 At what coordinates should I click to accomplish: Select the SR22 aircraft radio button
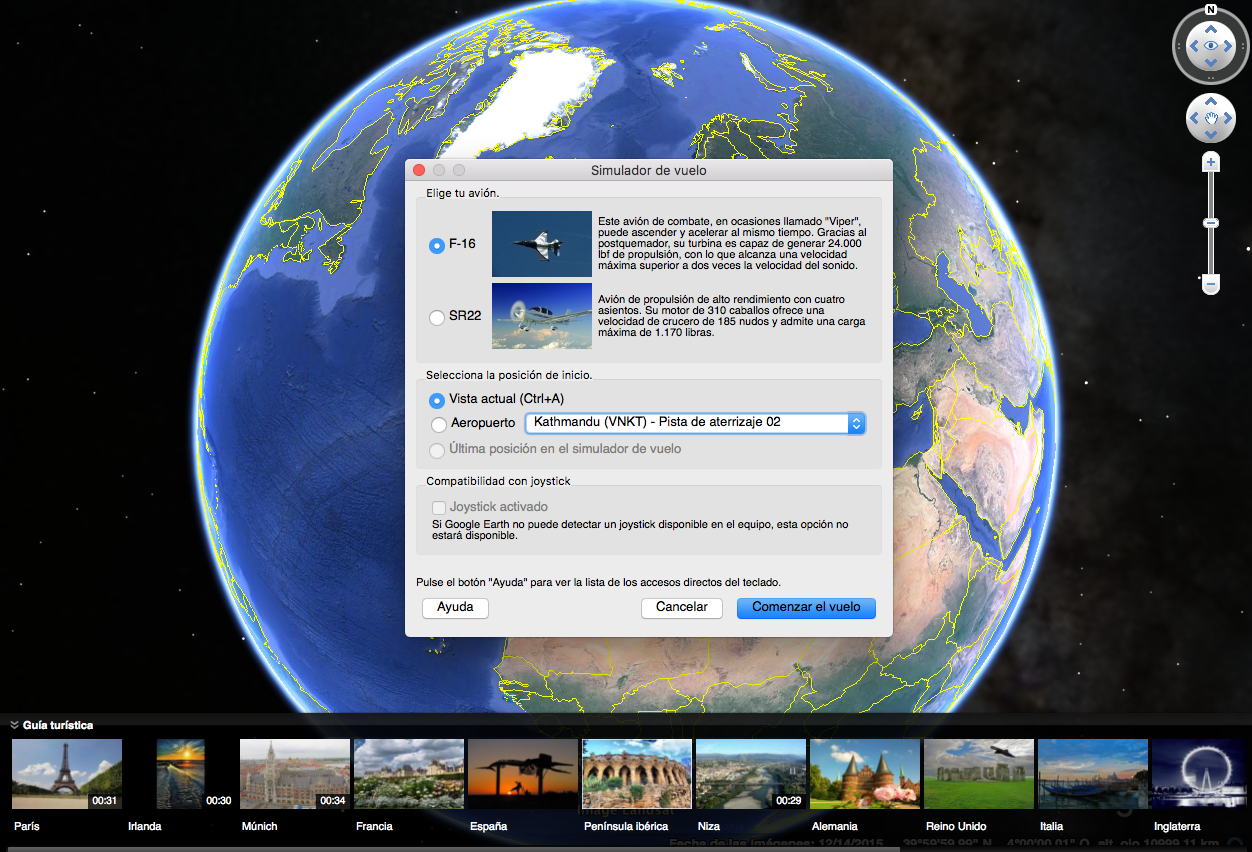436,317
